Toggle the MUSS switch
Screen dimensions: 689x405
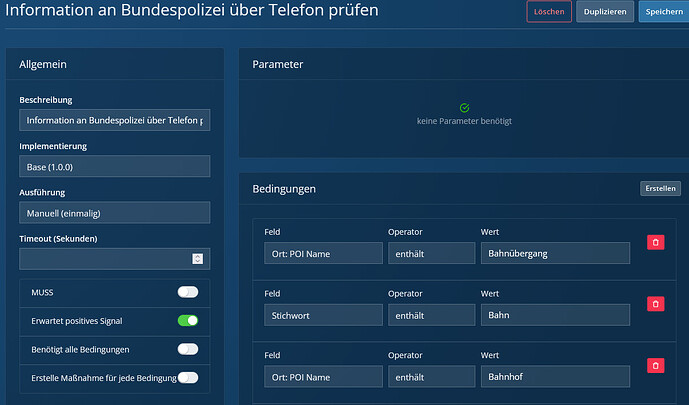[188, 292]
